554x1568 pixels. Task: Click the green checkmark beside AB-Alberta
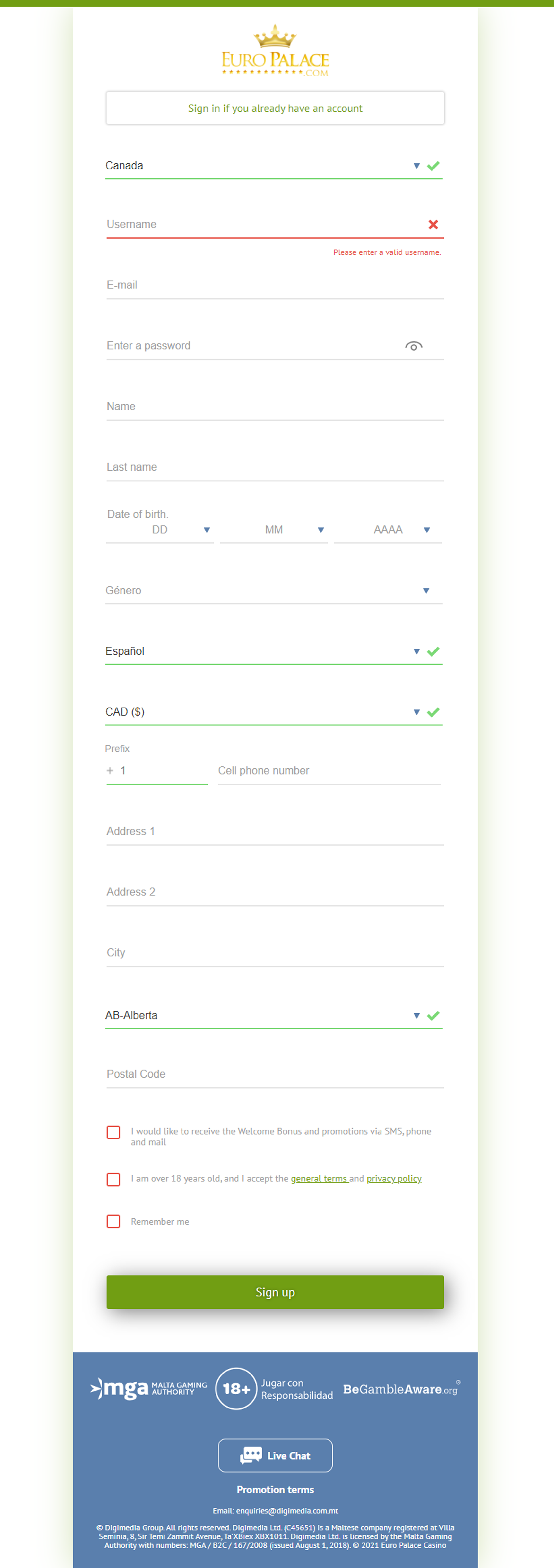coord(433,1015)
